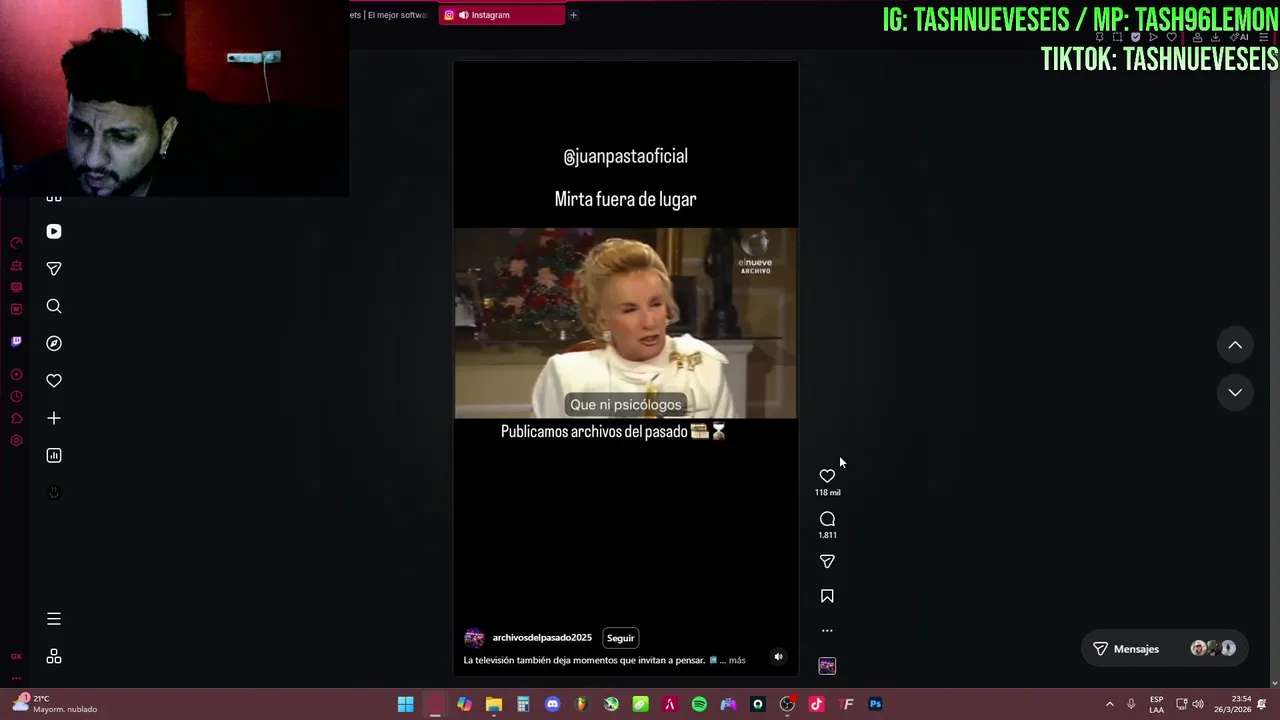Open the weather widget showing 21°C

(55, 704)
